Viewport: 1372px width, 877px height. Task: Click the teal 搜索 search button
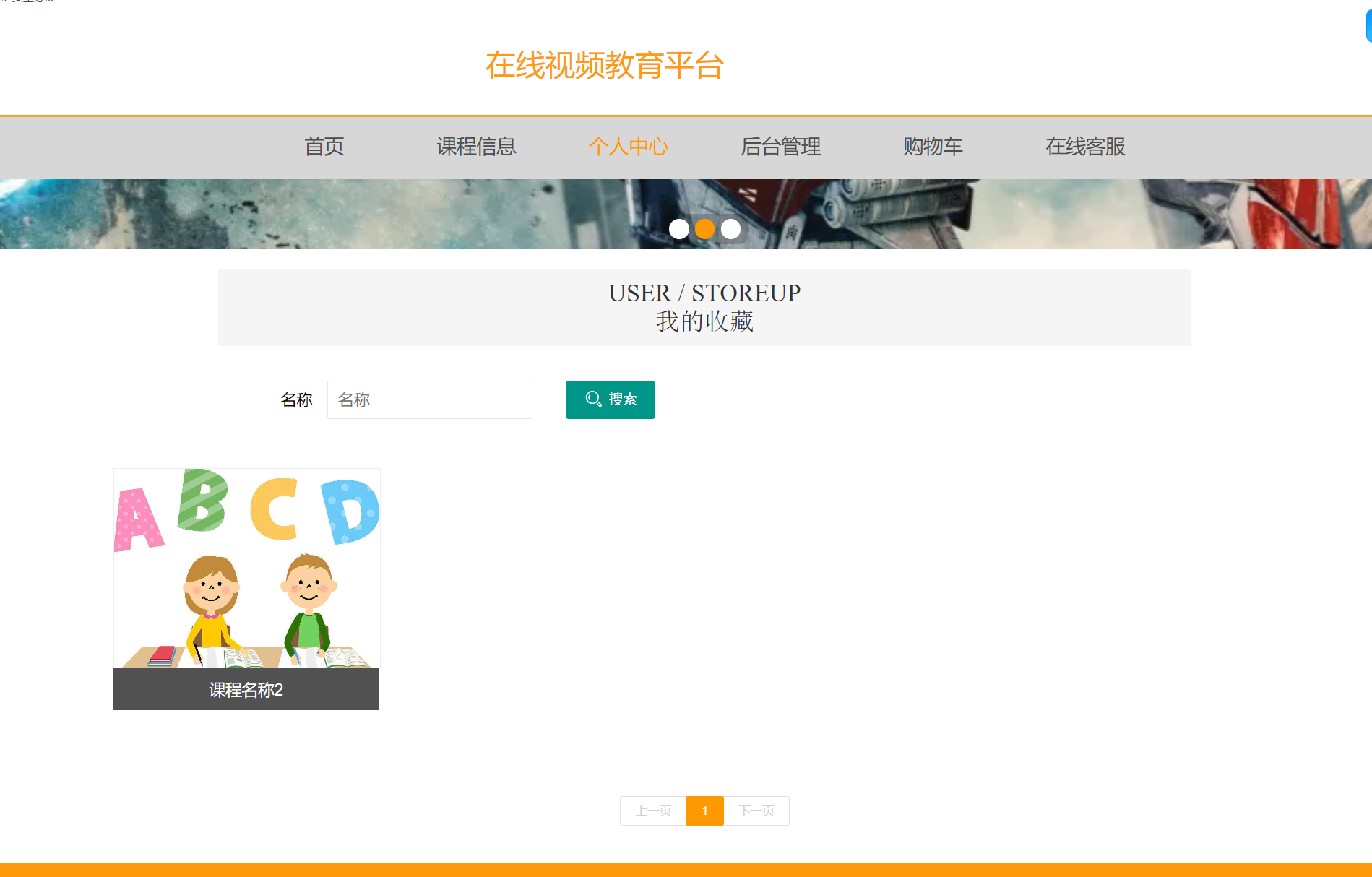coord(610,399)
